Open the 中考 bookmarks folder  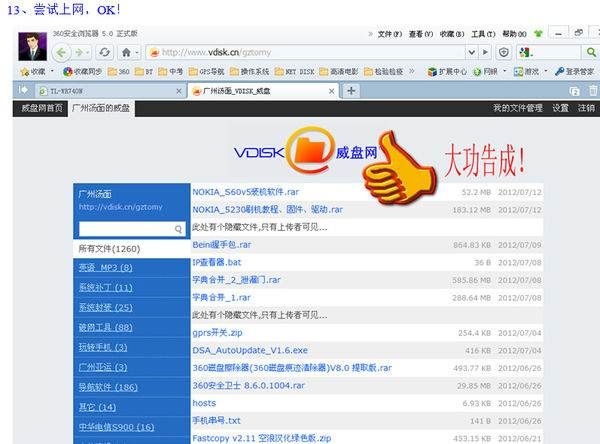pyautogui.click(x=171, y=72)
